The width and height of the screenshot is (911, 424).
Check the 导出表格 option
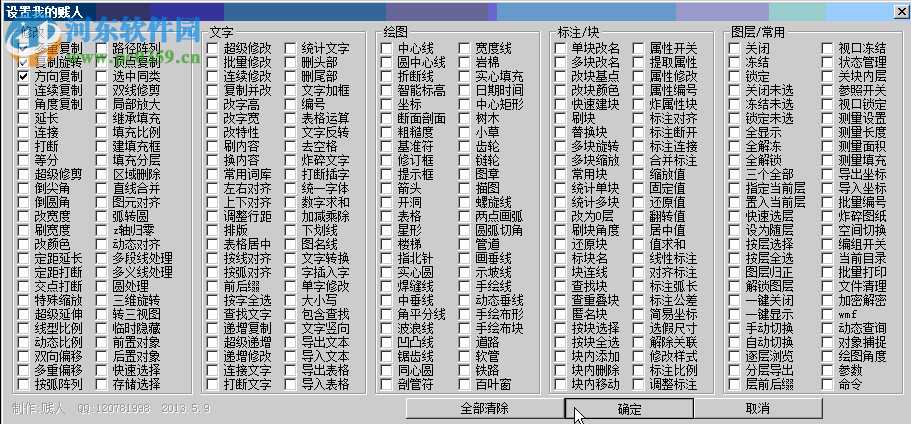290,370
